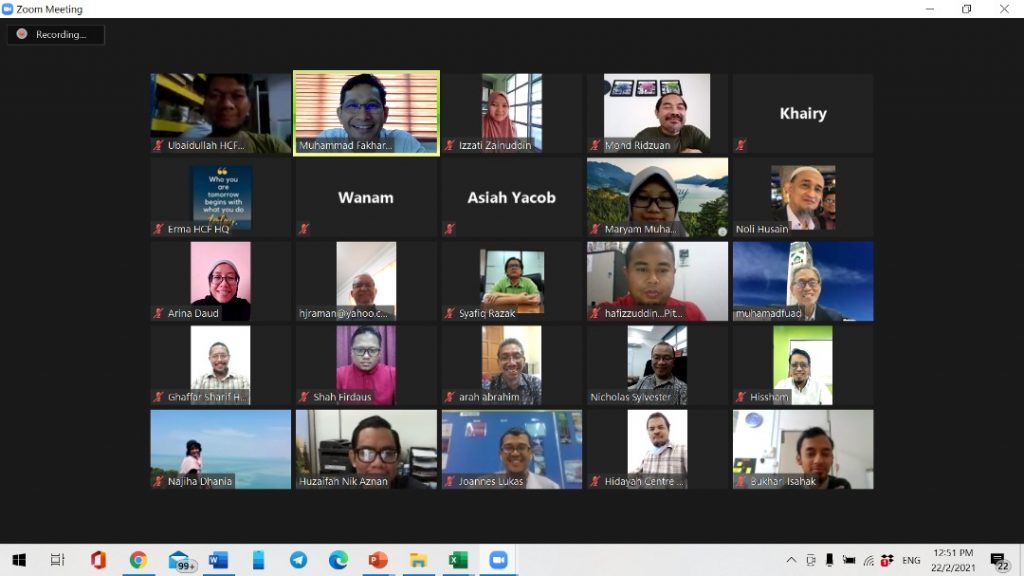Open the Microsoft Office taskbar icon
Screen dimensions: 1024x576
click(x=98, y=560)
